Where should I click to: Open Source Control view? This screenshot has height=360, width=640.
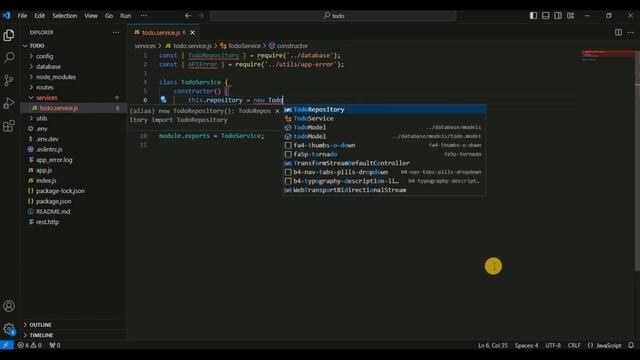[9, 80]
